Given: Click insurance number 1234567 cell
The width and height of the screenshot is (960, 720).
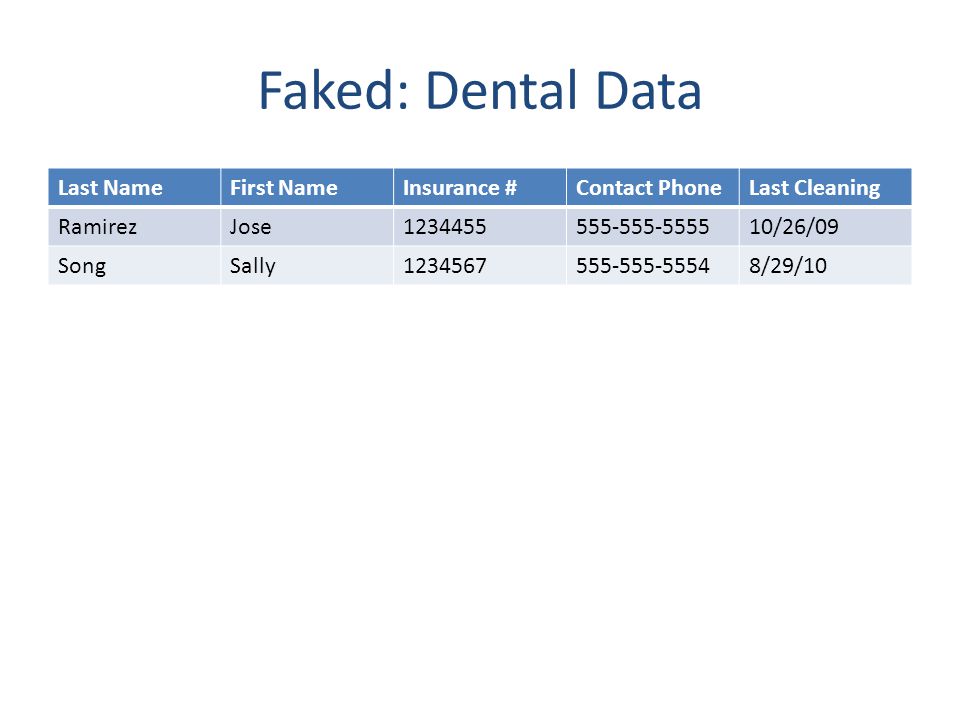Looking at the screenshot, I should coord(480,265).
